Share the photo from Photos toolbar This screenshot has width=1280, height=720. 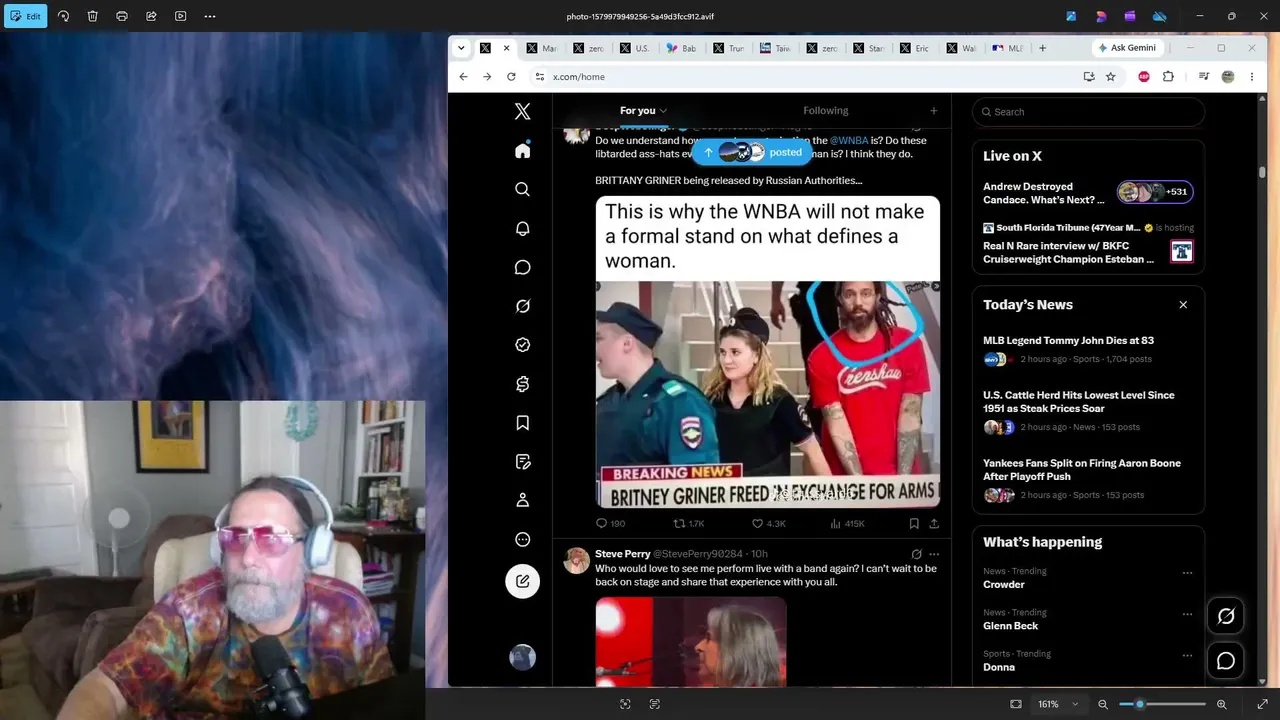(x=151, y=16)
